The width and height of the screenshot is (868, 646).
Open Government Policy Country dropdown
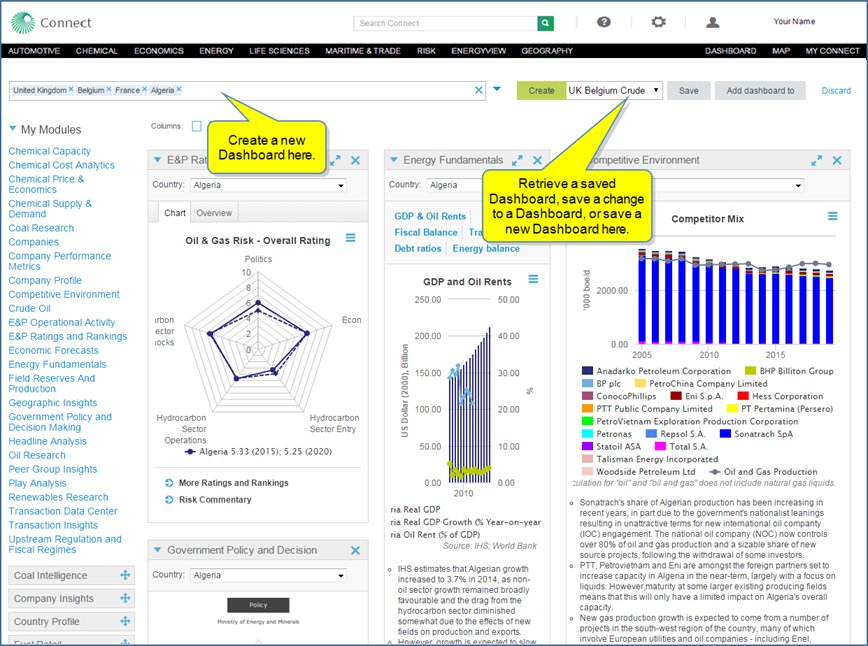click(x=268, y=575)
